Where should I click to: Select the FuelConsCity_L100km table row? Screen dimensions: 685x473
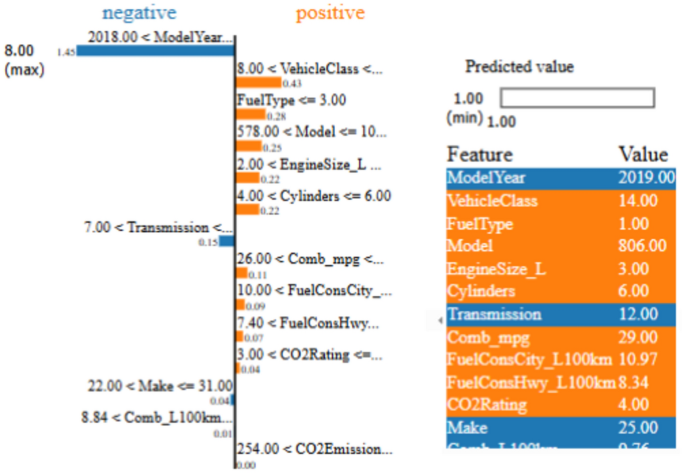[x=561, y=360]
